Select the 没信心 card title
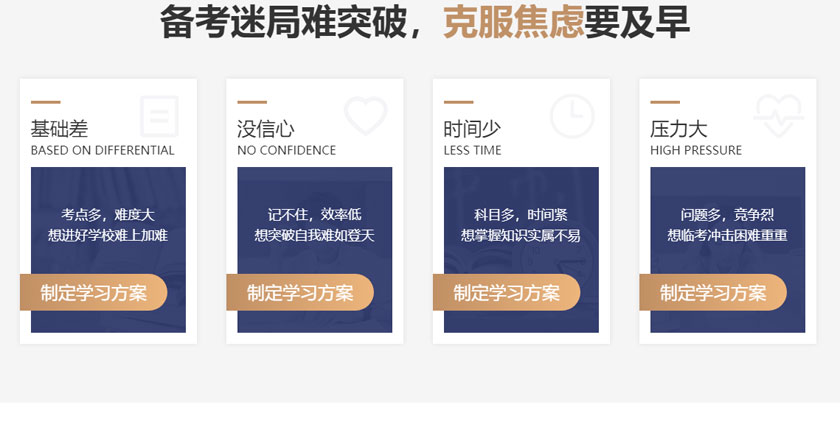The image size is (840, 441). click(266, 129)
